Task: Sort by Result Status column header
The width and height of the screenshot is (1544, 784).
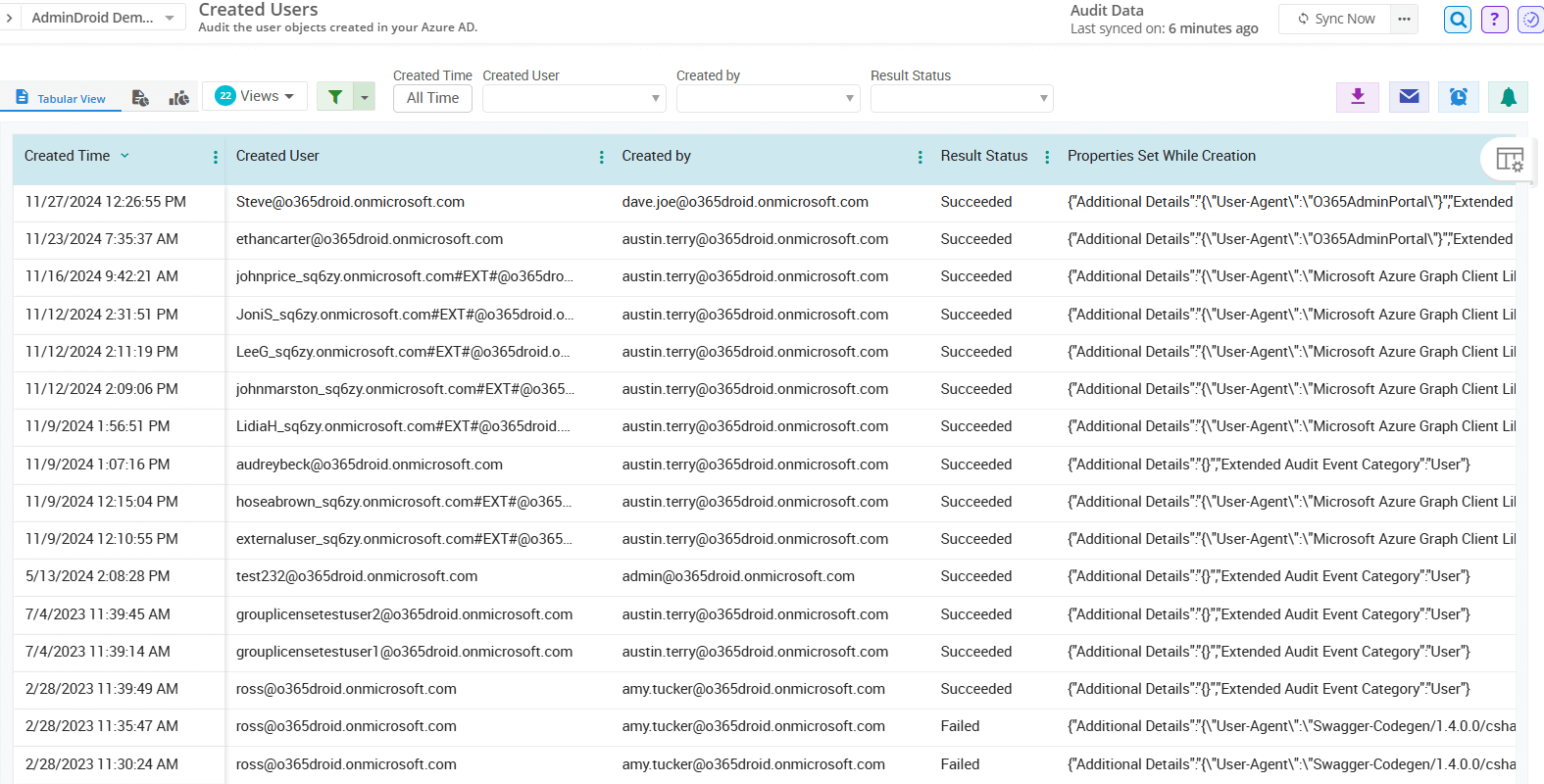Action: click(984, 156)
